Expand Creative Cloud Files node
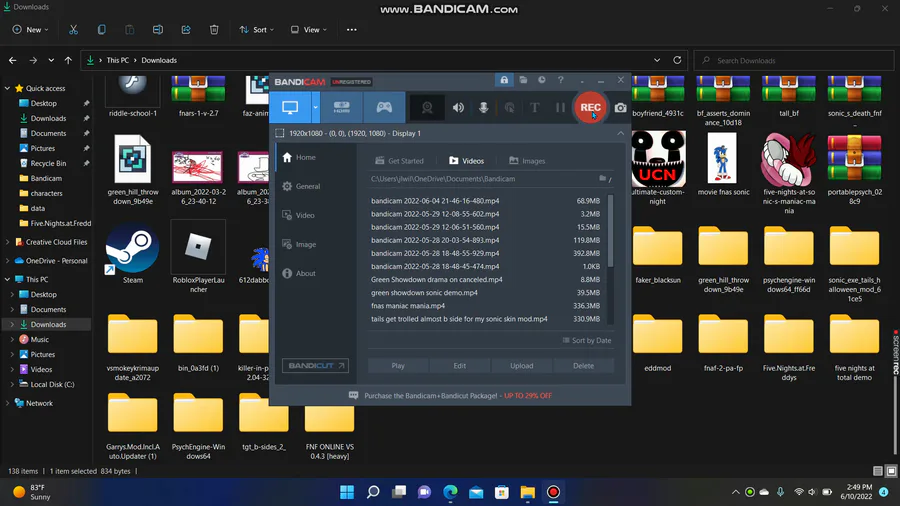The width and height of the screenshot is (900, 506). point(7,242)
